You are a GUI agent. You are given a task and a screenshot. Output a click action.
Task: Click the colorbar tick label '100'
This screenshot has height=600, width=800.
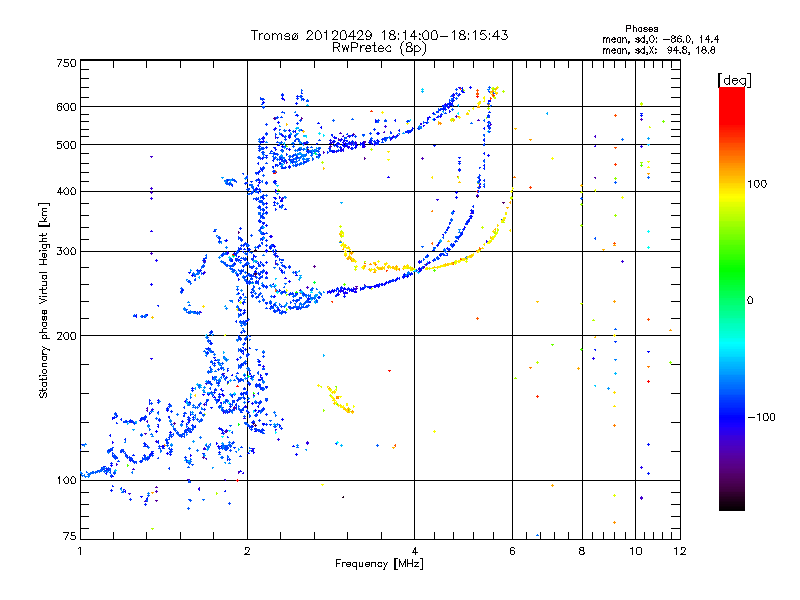point(757,184)
